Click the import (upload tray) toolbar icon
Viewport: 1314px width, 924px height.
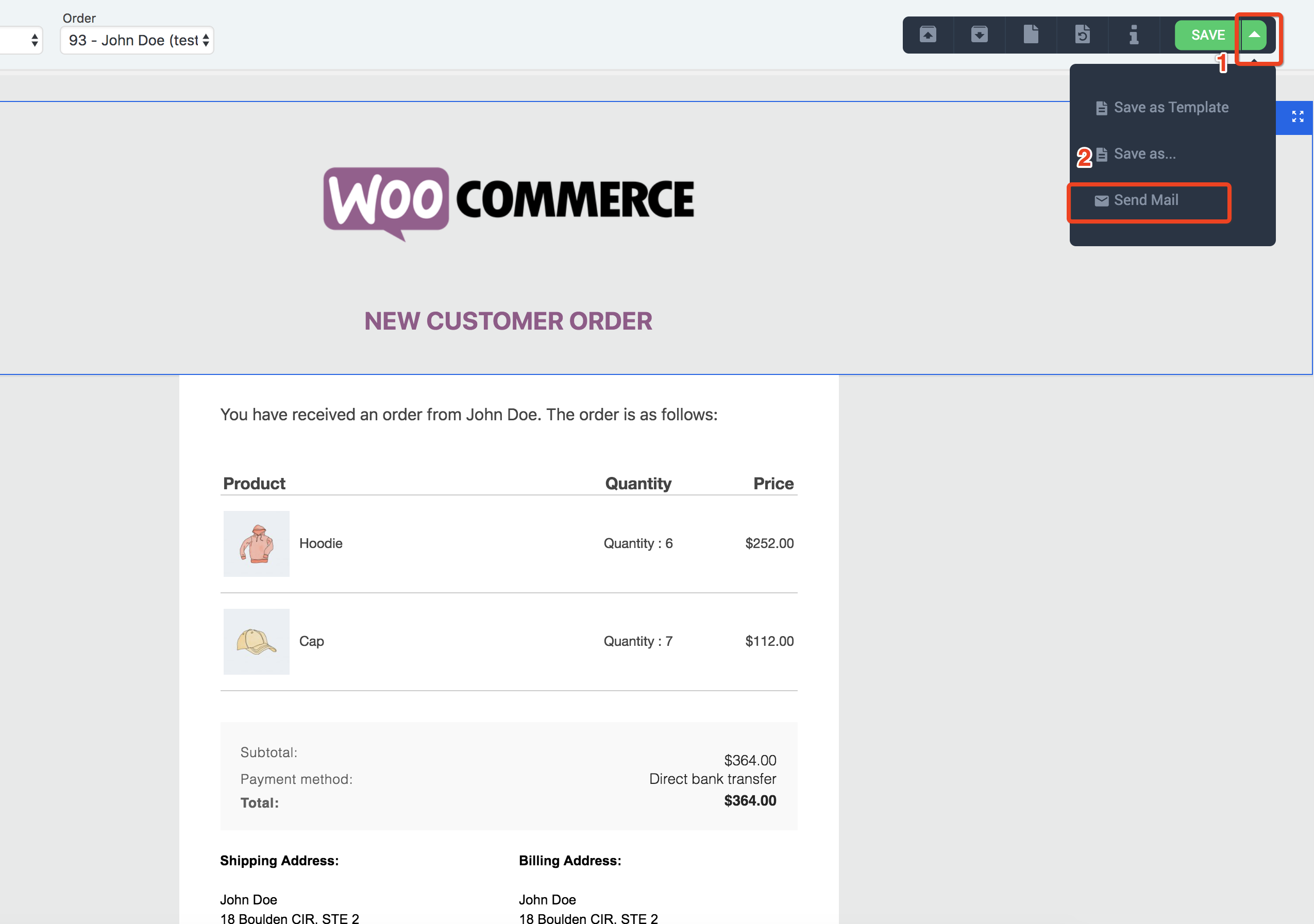928,35
